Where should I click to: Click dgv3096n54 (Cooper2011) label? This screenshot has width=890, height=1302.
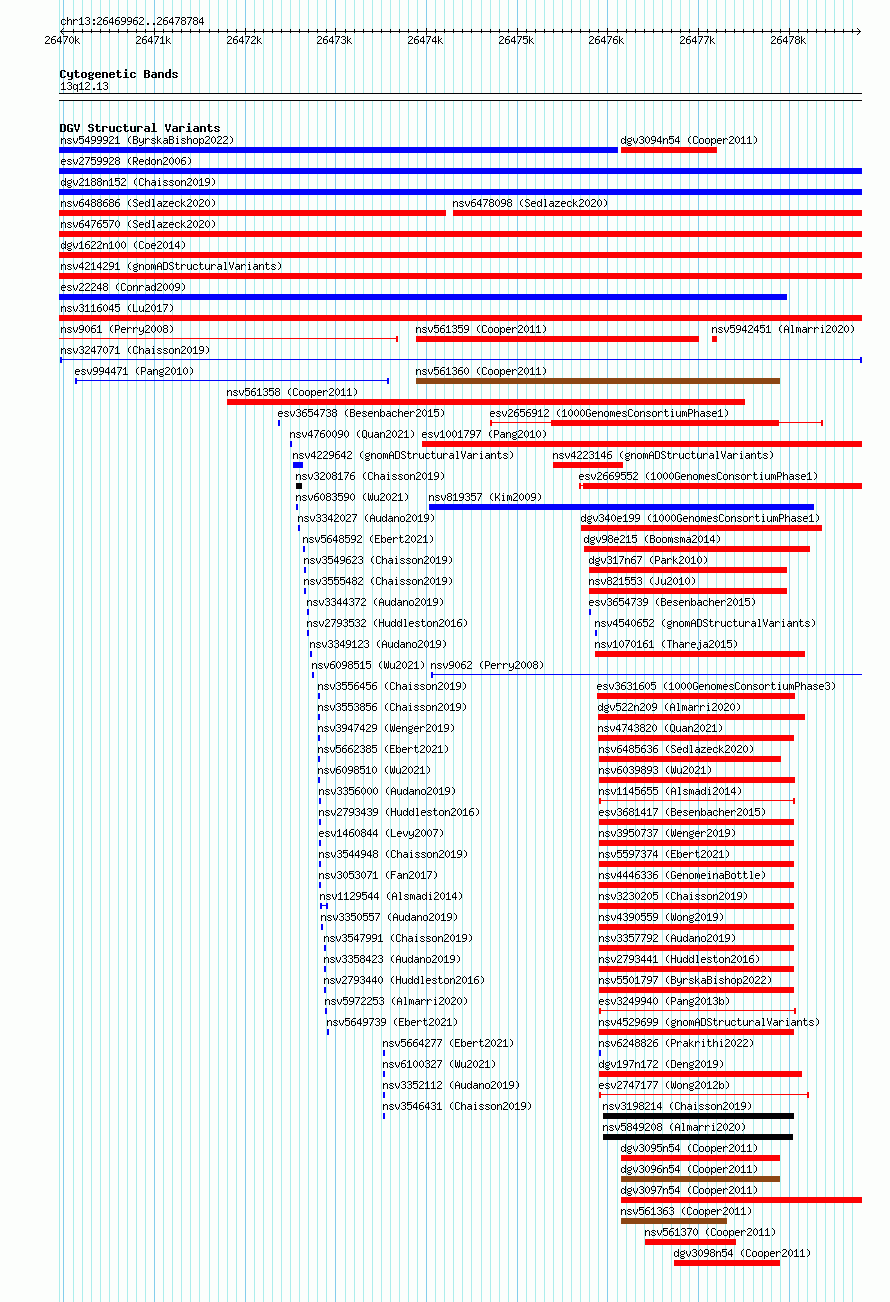click(689, 1169)
